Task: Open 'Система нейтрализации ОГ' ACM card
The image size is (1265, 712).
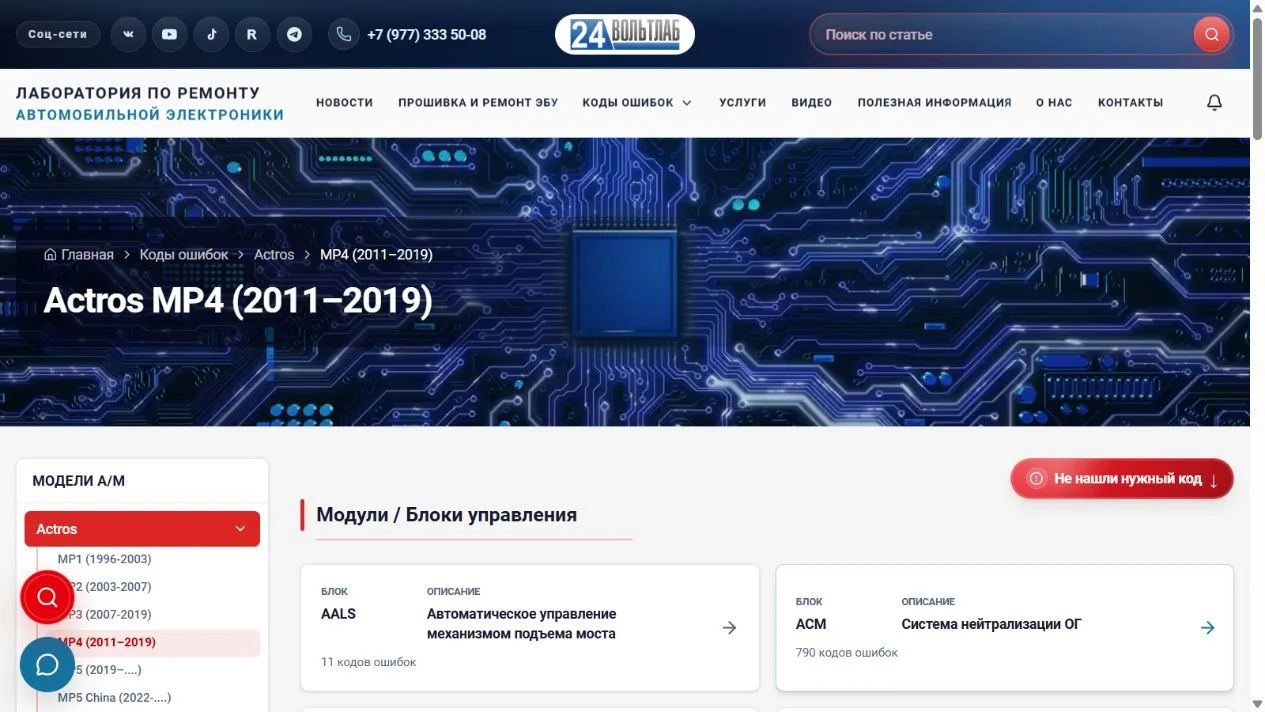Action: click(991, 624)
